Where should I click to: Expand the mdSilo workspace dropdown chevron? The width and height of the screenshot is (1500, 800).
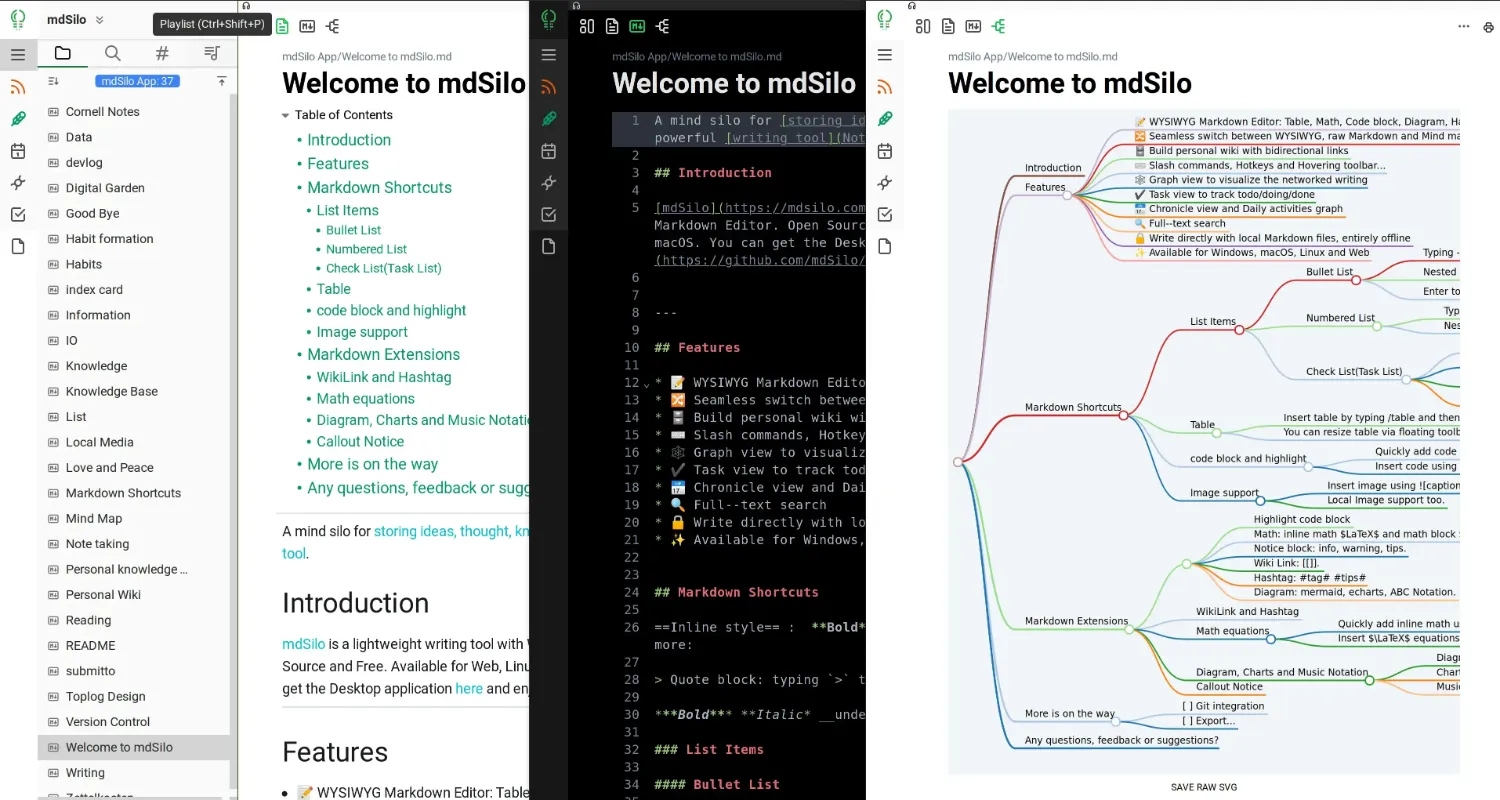tap(99, 20)
